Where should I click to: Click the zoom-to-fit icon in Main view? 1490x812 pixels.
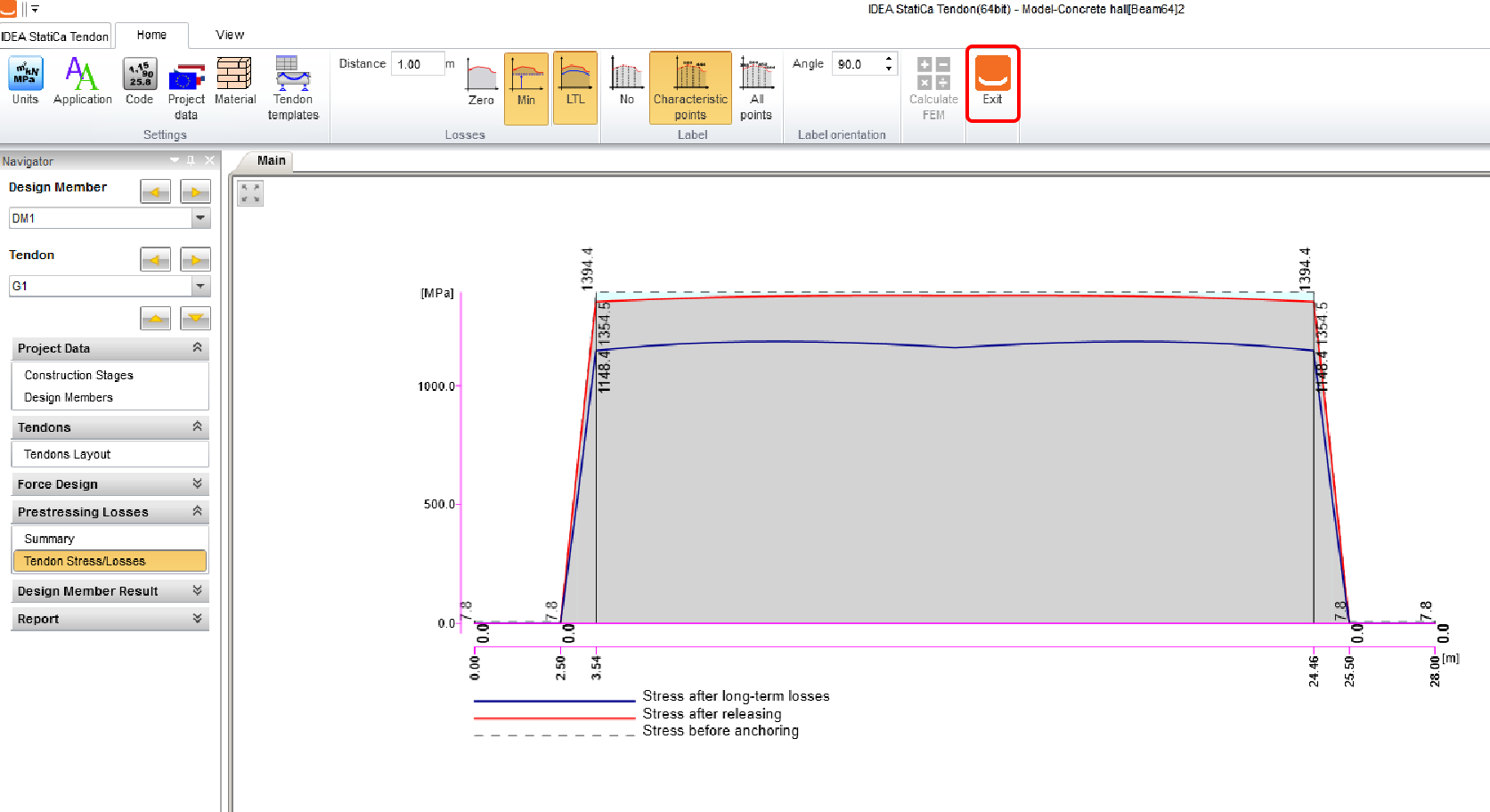point(250,193)
